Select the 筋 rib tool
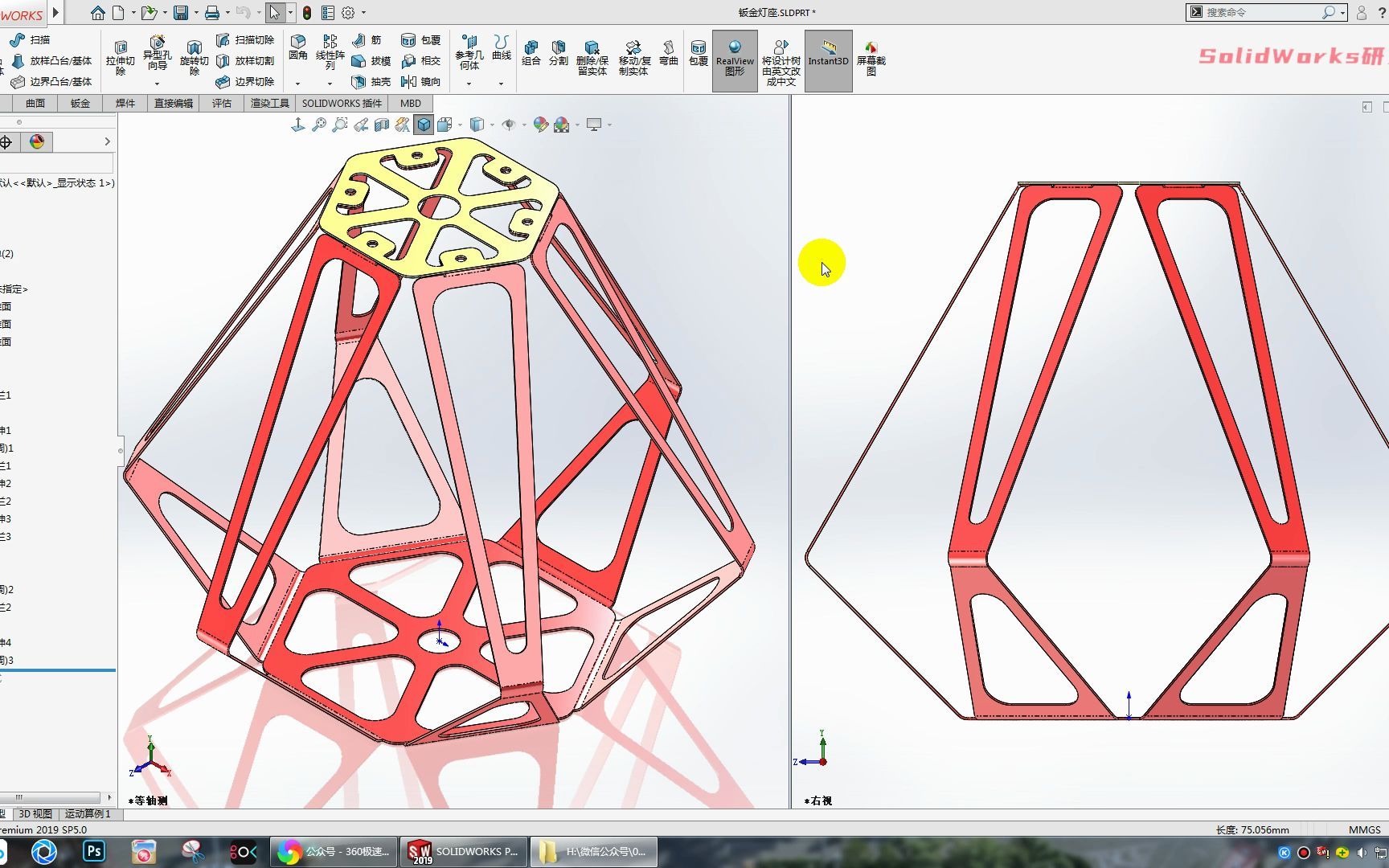The width and height of the screenshot is (1389, 868). (367, 39)
